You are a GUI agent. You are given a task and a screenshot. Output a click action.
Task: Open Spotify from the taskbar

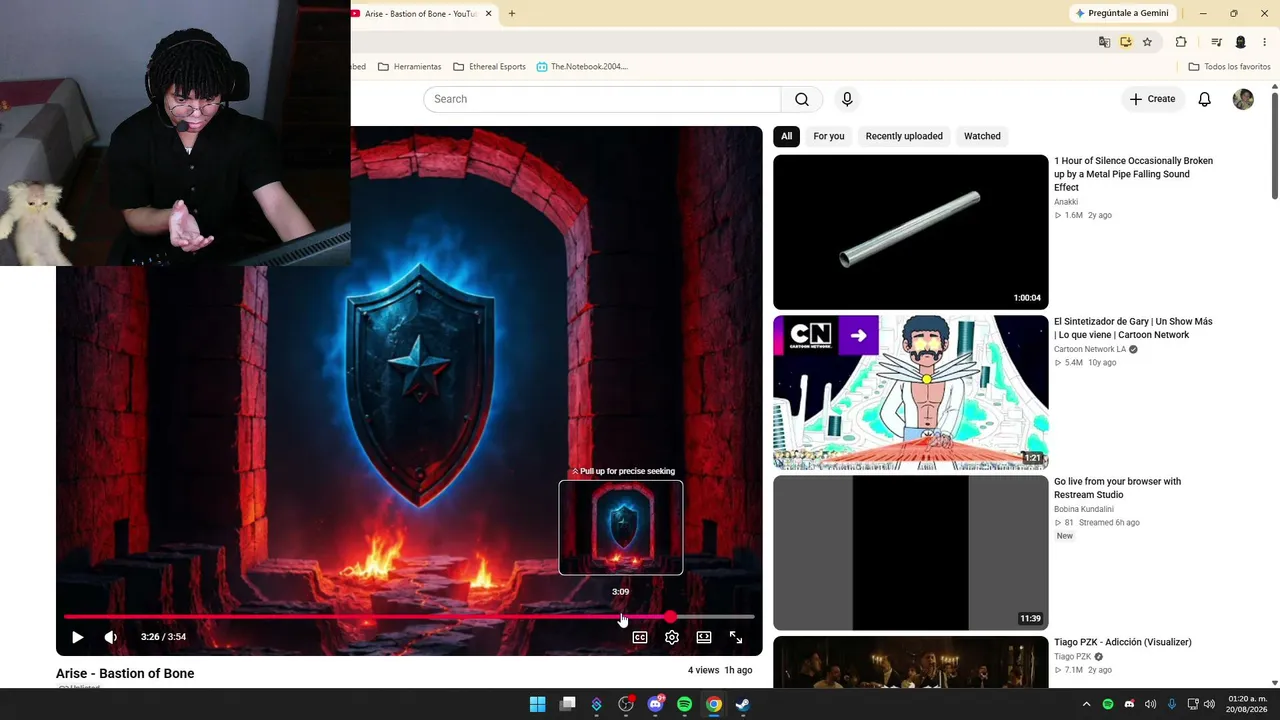(x=684, y=704)
